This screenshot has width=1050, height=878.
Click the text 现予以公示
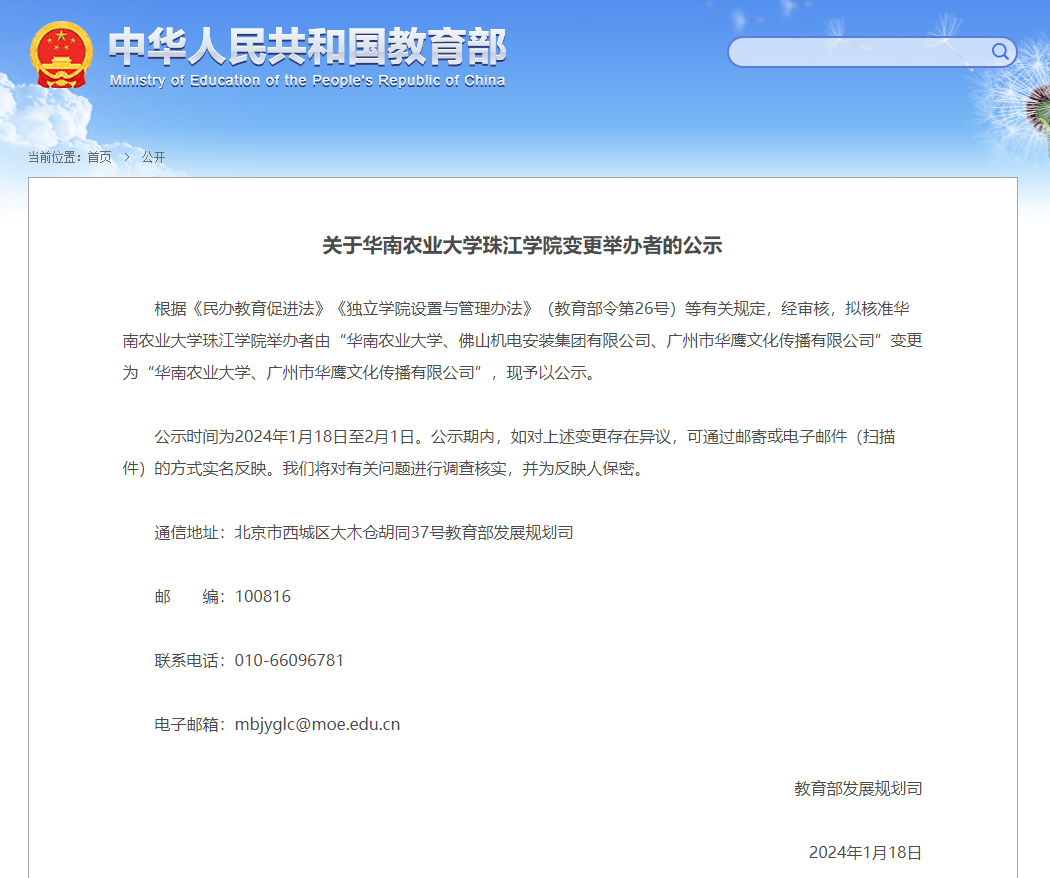(x=546, y=373)
